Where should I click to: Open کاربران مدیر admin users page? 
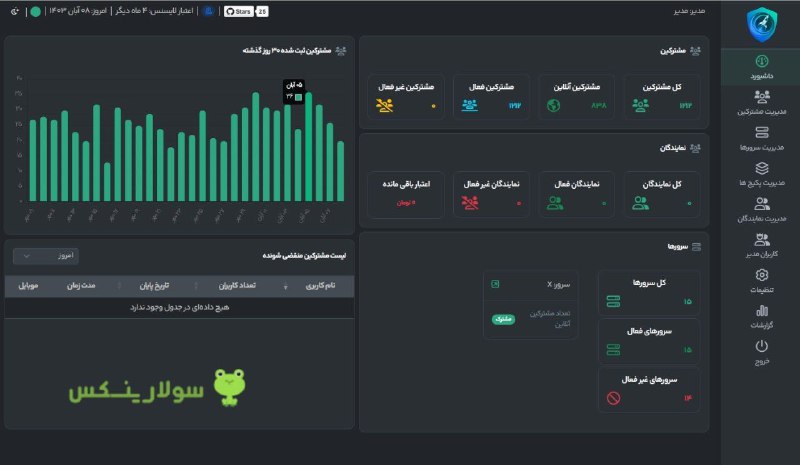(761, 246)
